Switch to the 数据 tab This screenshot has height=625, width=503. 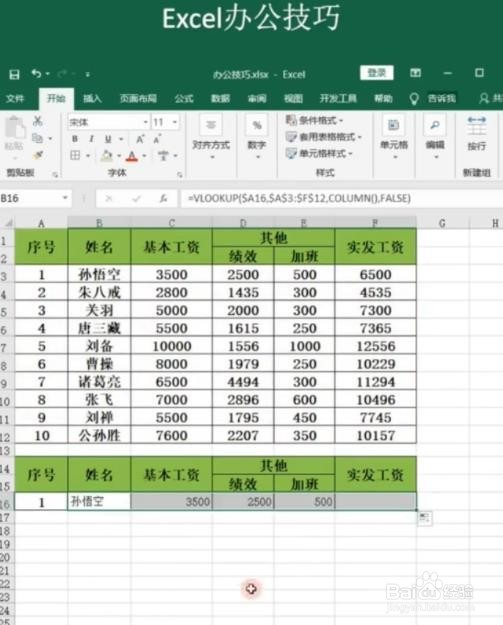tap(220, 98)
